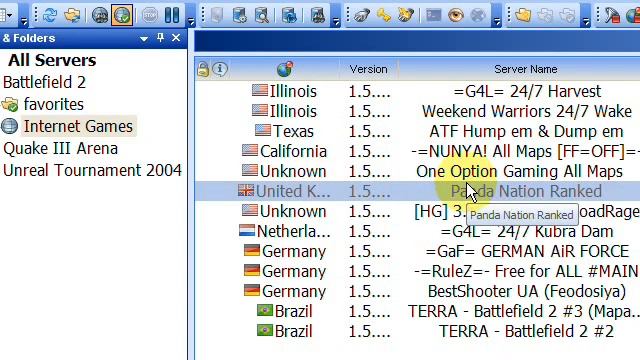Sort servers by Server Name column header

coord(526,69)
